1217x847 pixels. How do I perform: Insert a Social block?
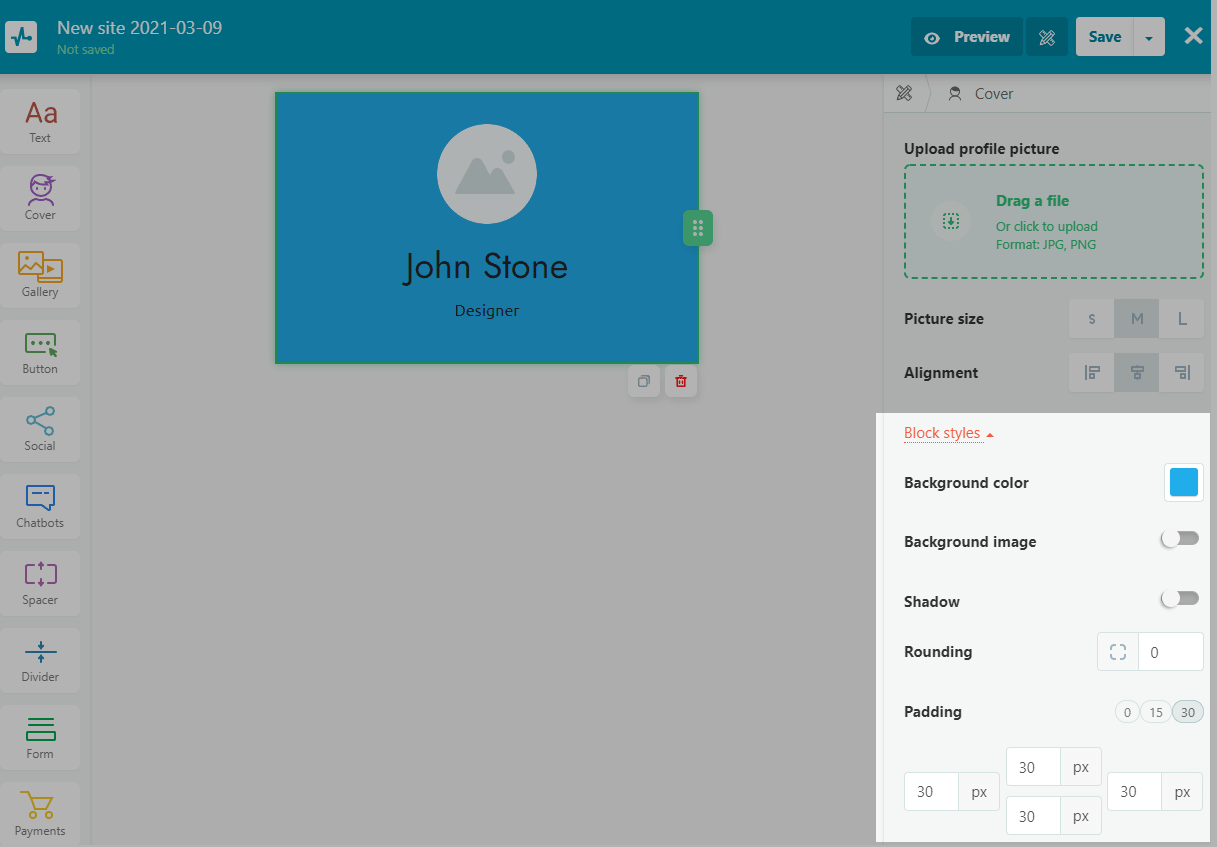pos(40,429)
